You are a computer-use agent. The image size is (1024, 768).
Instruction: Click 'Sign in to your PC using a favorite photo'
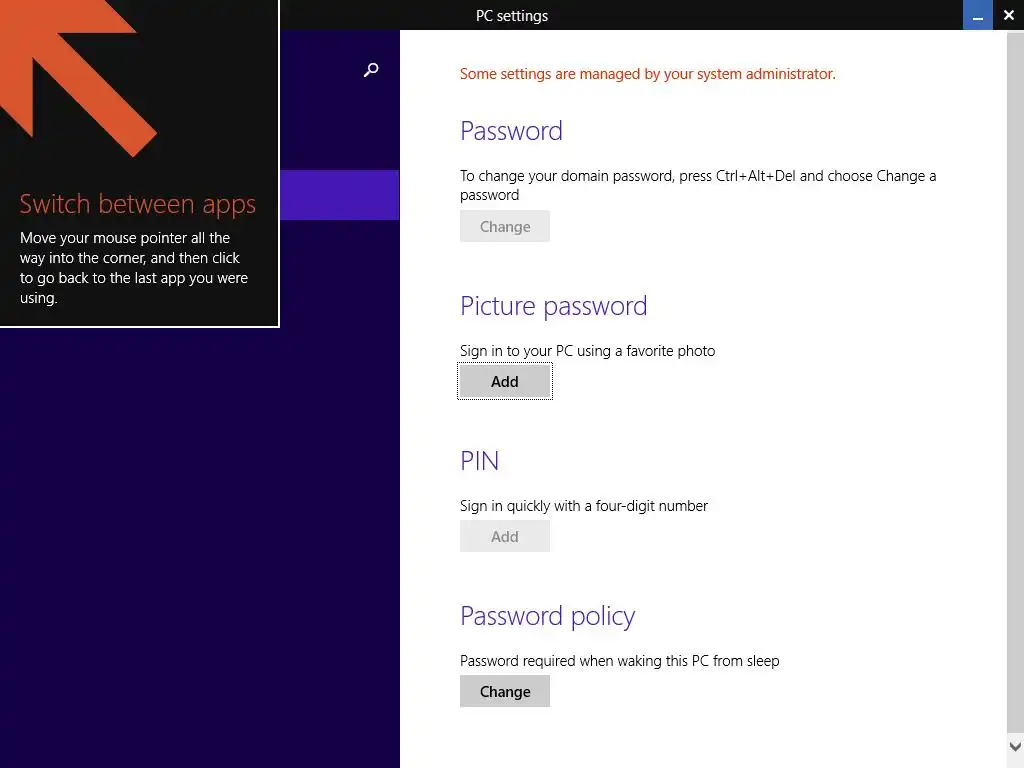click(x=587, y=351)
